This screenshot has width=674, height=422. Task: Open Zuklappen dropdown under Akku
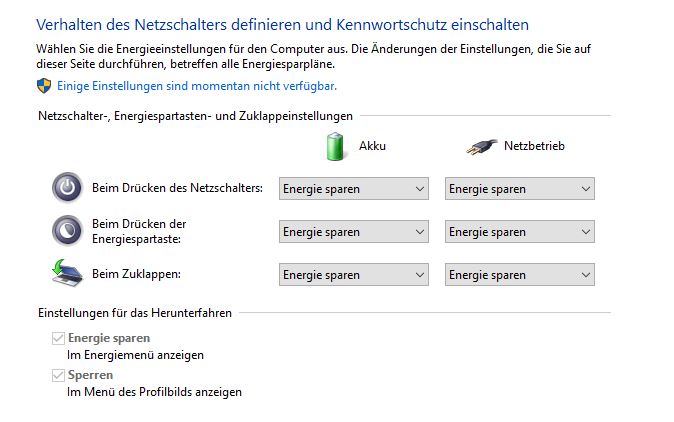(x=353, y=274)
